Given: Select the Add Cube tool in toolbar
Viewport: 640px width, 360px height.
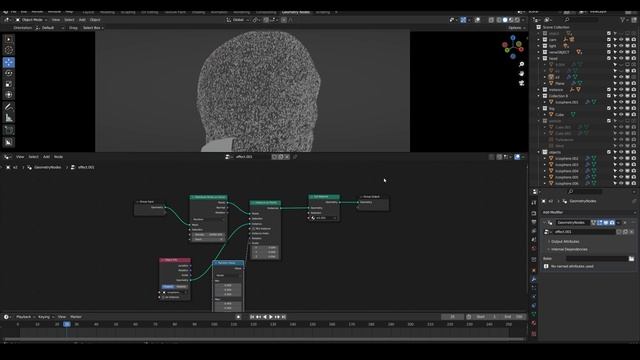Looking at the screenshot, I should tap(9, 130).
